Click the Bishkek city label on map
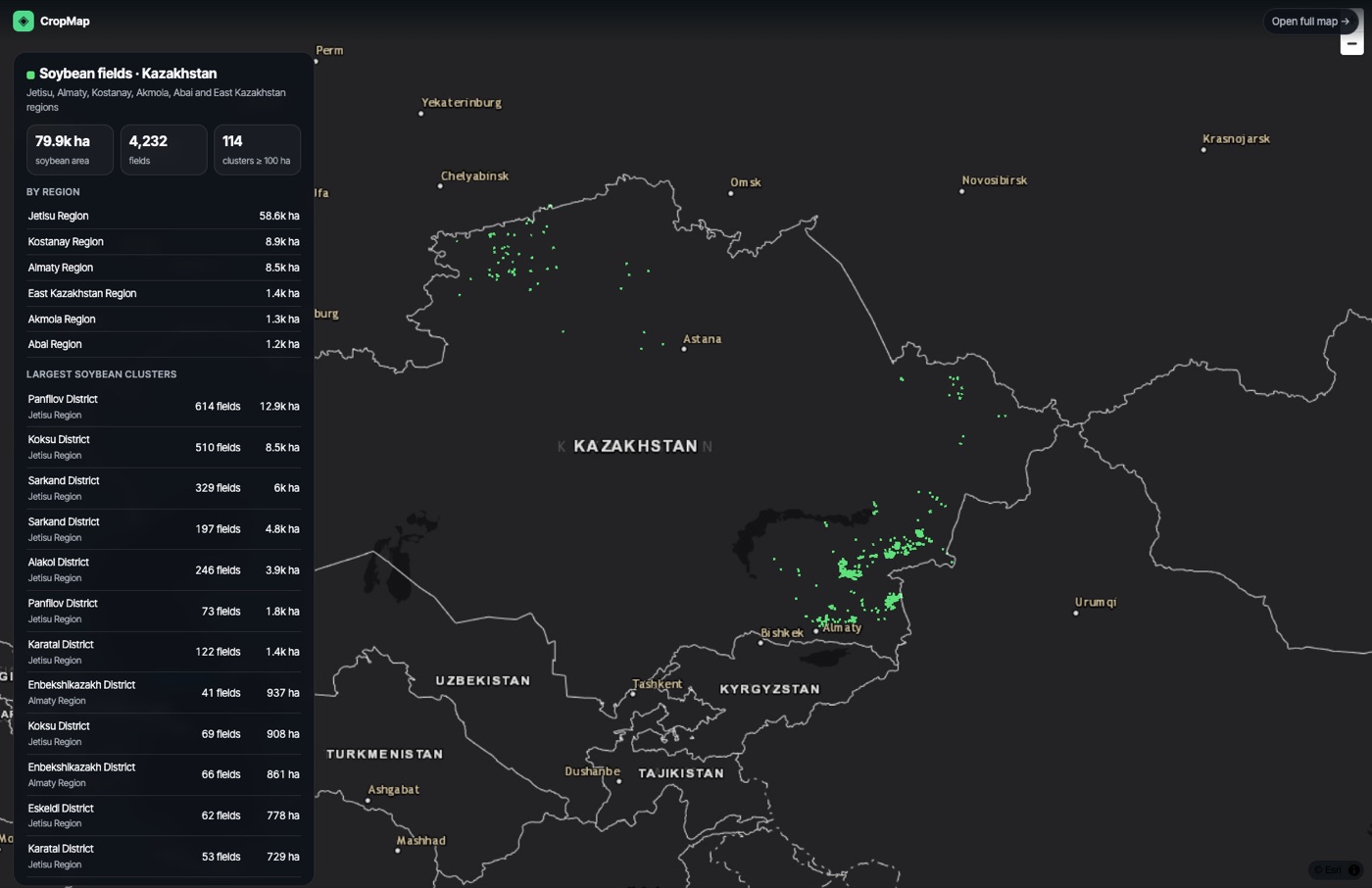 tap(782, 633)
